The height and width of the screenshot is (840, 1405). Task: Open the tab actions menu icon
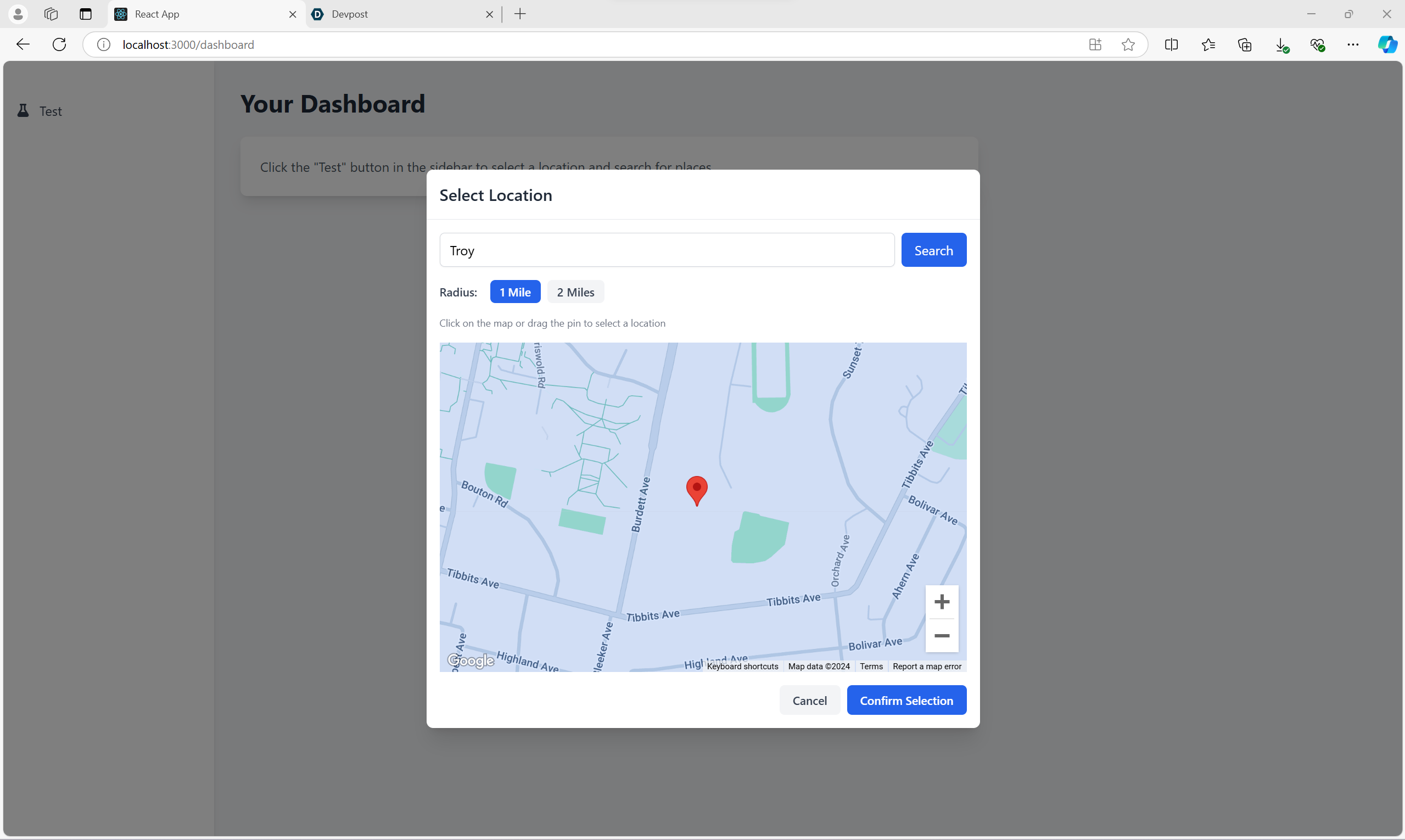click(86, 14)
